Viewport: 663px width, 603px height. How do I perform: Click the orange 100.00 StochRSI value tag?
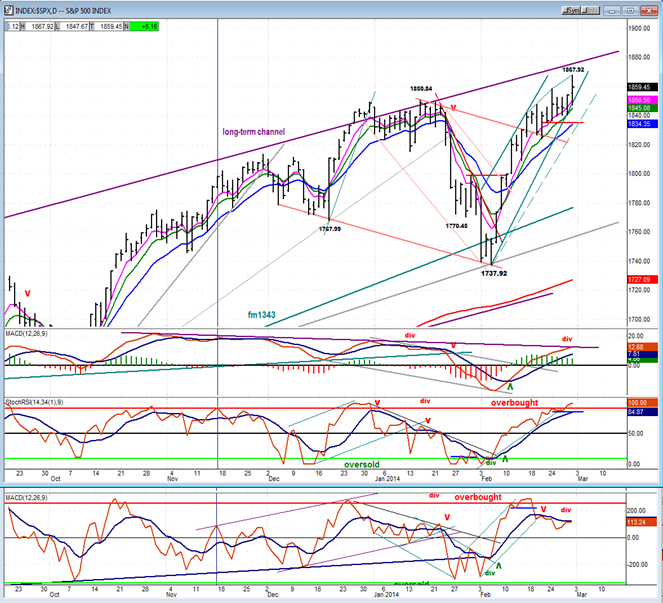[x=643, y=403]
